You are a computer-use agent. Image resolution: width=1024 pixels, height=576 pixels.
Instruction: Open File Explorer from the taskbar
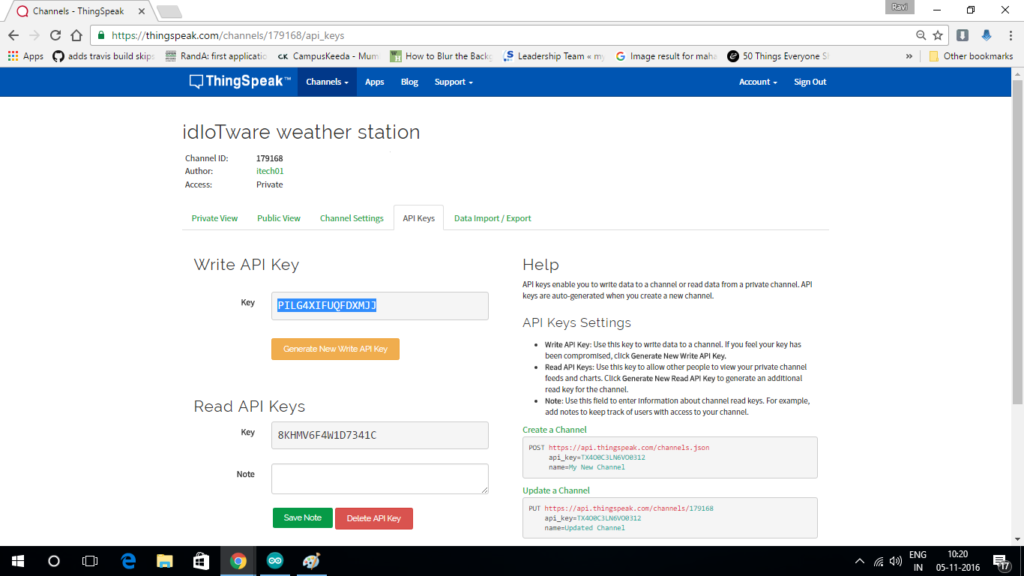165,561
